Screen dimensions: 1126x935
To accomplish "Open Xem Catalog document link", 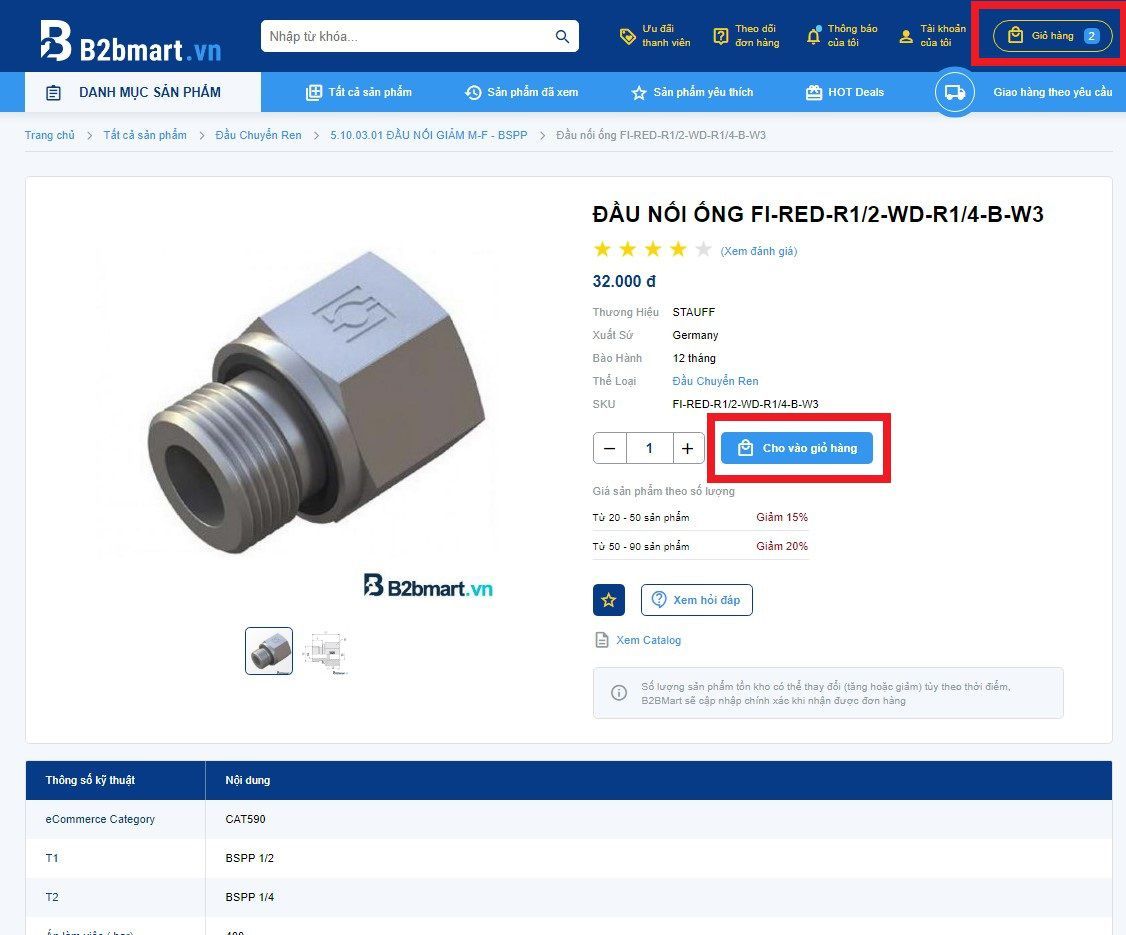I will (638, 640).
